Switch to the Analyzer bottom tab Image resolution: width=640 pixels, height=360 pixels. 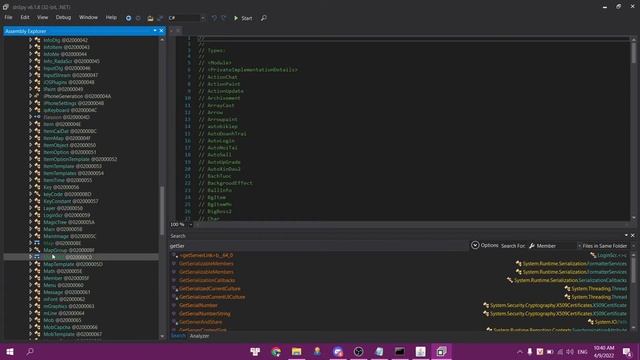200,336
